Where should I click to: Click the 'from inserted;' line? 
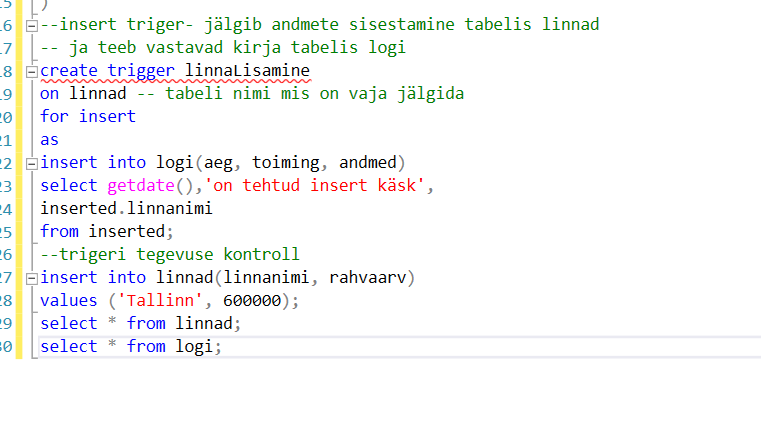click(98, 232)
